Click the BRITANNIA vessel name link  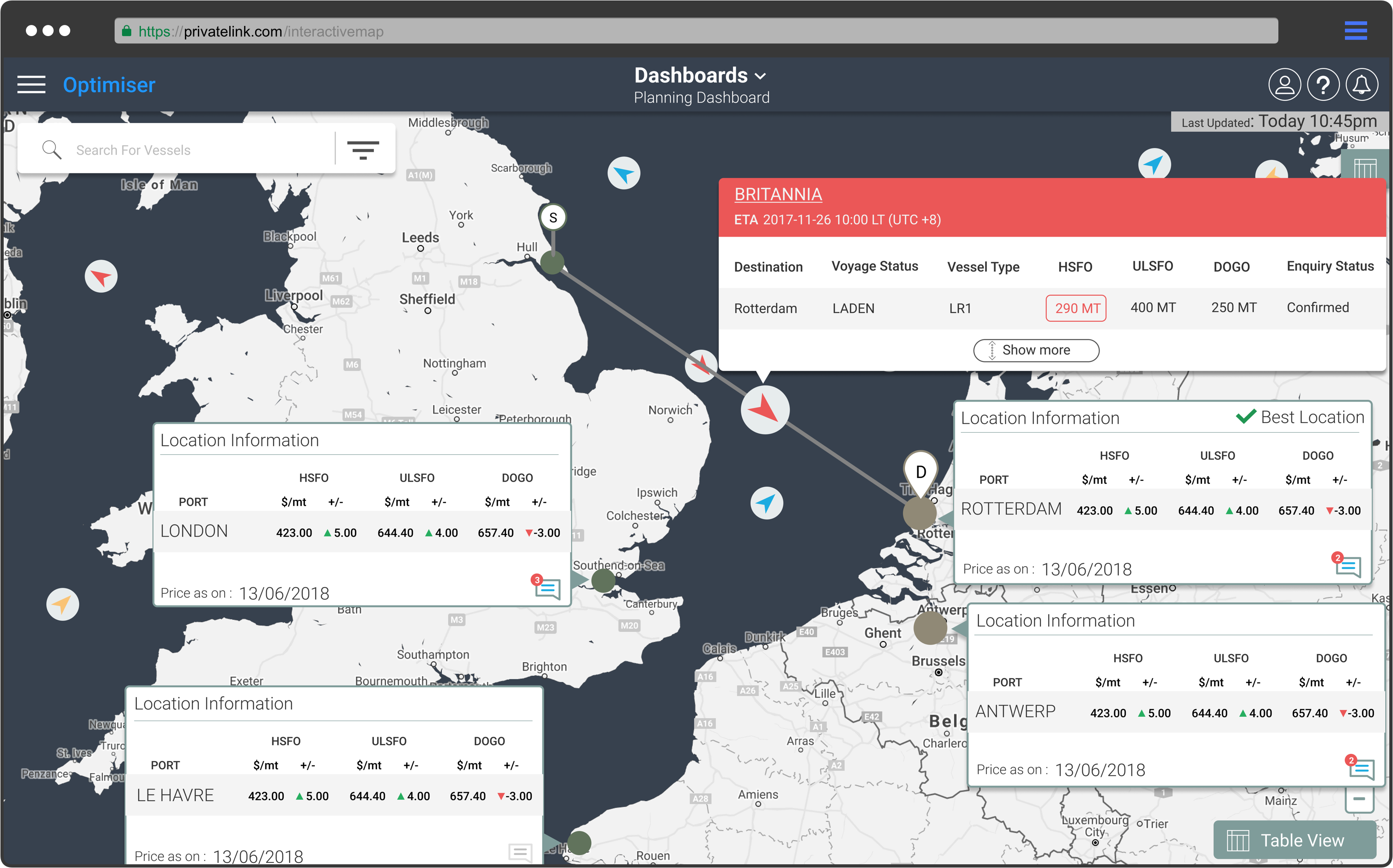pos(778,195)
